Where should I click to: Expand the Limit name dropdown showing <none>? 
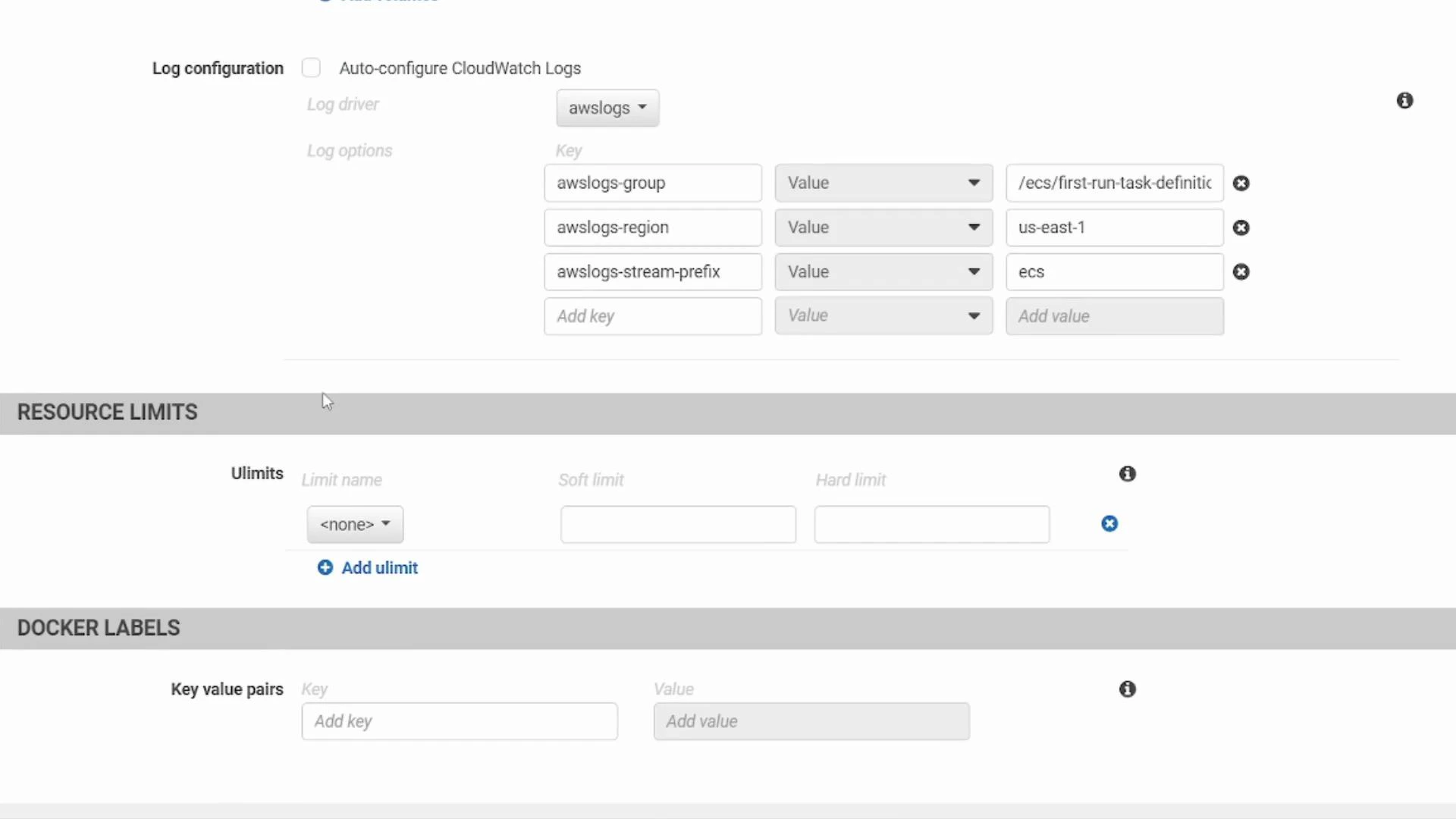point(355,524)
